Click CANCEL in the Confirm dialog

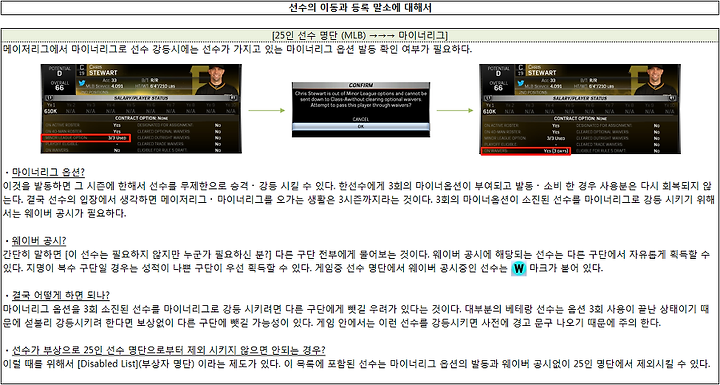[x=361, y=119]
